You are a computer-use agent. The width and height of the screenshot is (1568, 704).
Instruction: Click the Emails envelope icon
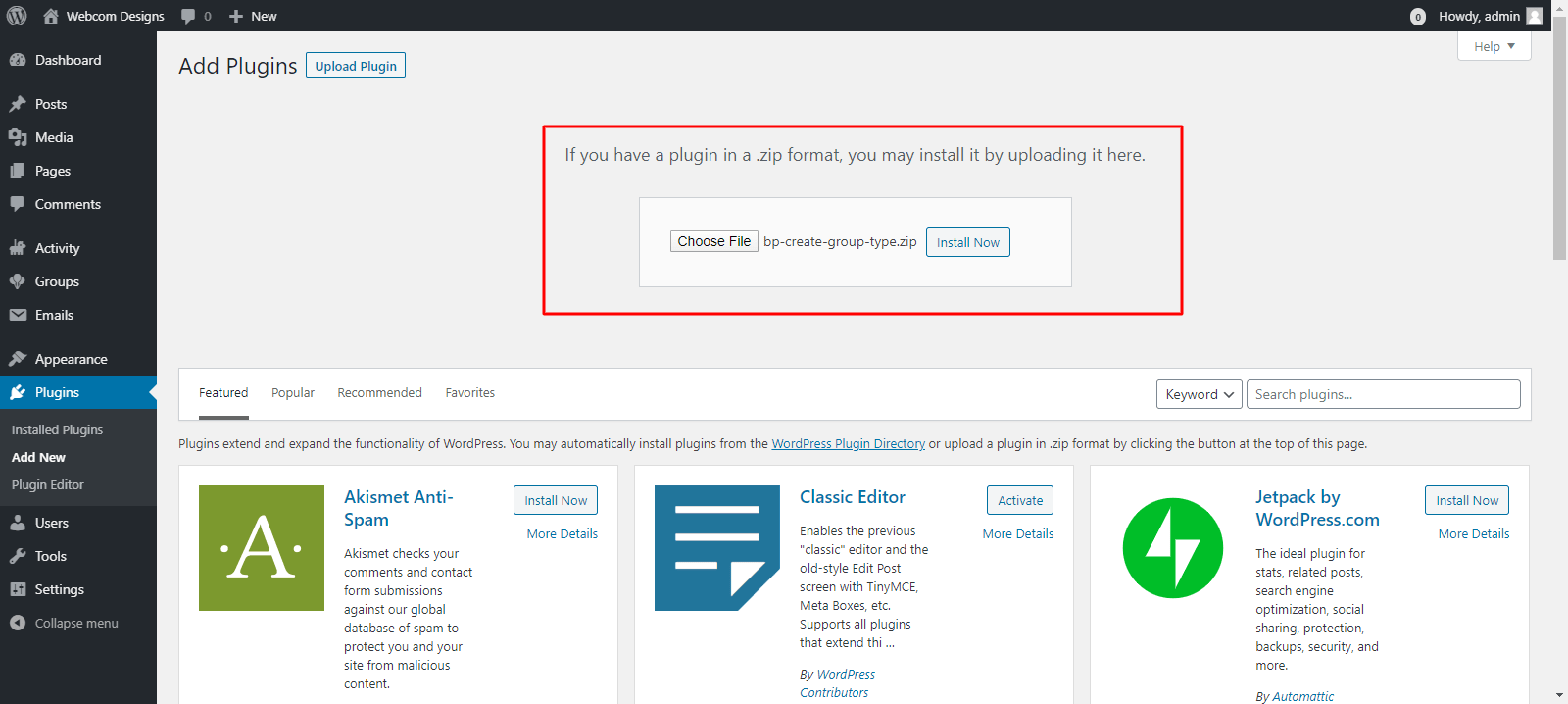18,315
